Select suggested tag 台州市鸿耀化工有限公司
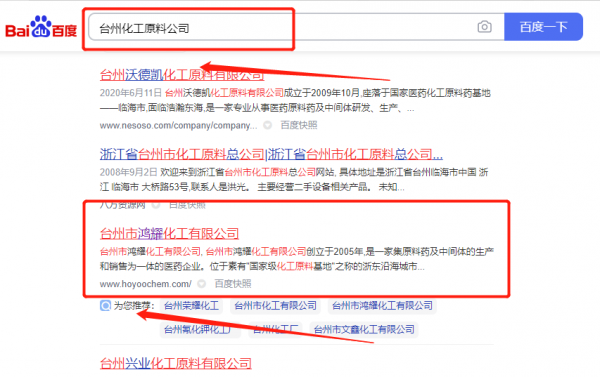This screenshot has width=600, height=377. click(382, 305)
